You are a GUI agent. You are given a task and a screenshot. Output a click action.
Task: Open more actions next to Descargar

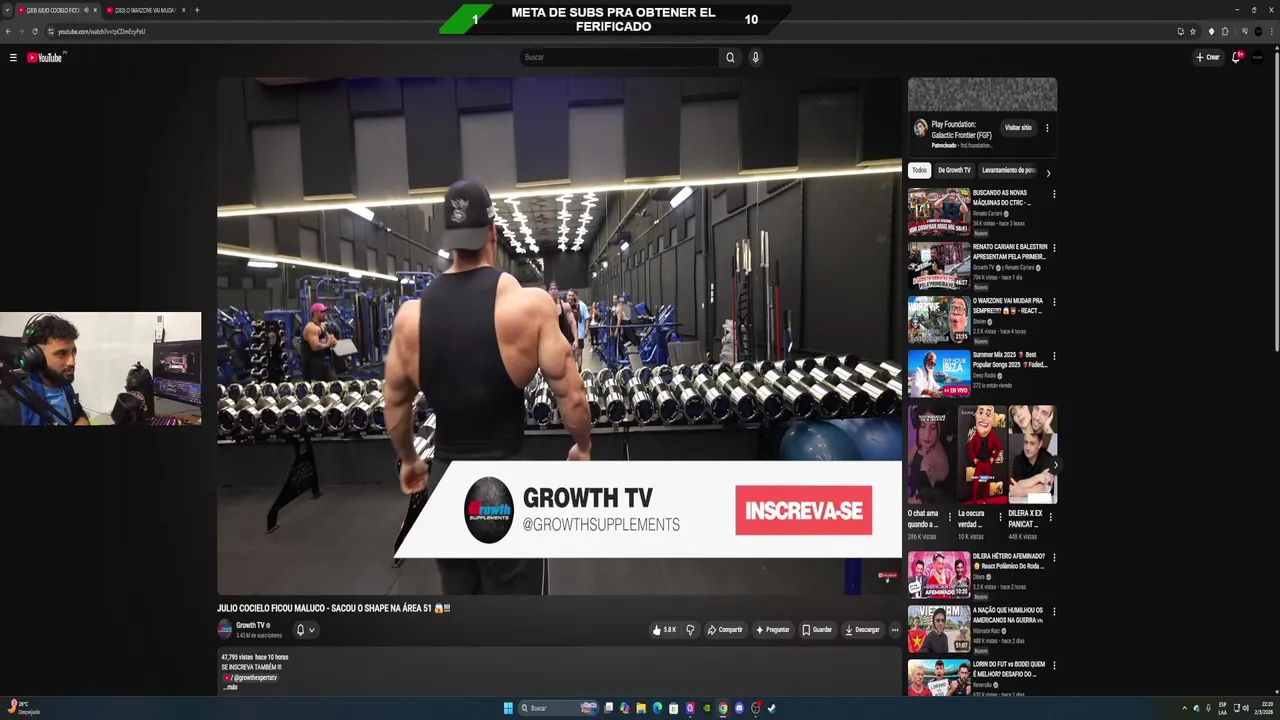[x=895, y=630]
